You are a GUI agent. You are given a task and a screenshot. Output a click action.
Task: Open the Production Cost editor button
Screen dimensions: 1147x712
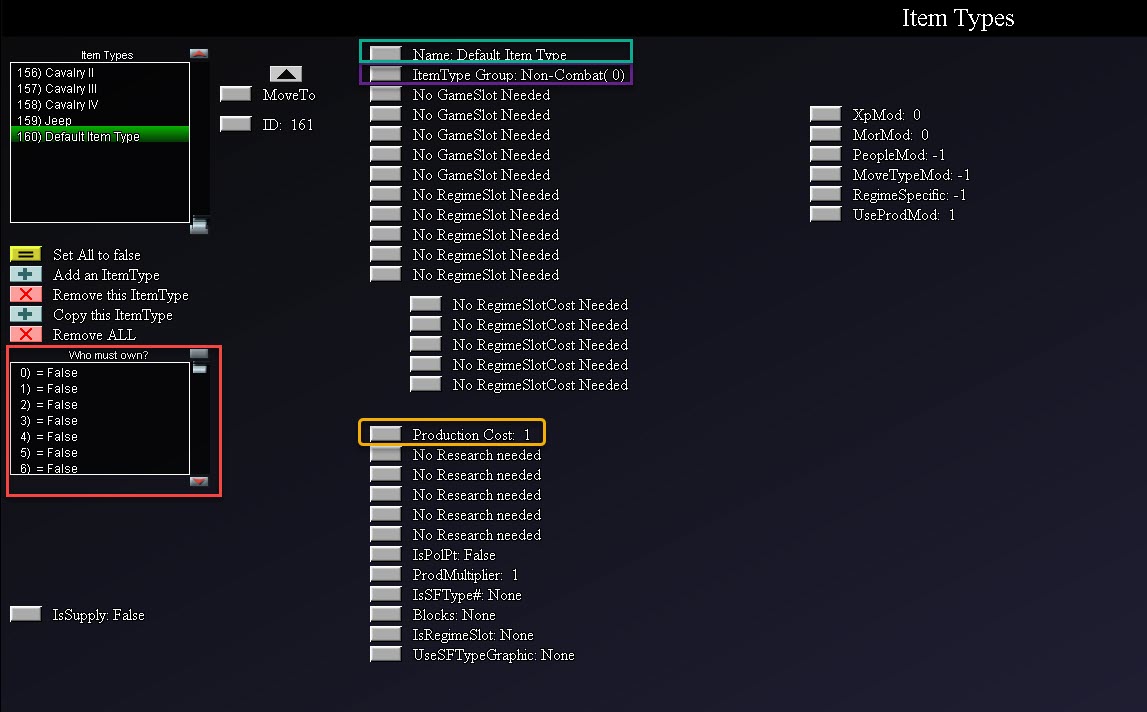tap(385, 431)
